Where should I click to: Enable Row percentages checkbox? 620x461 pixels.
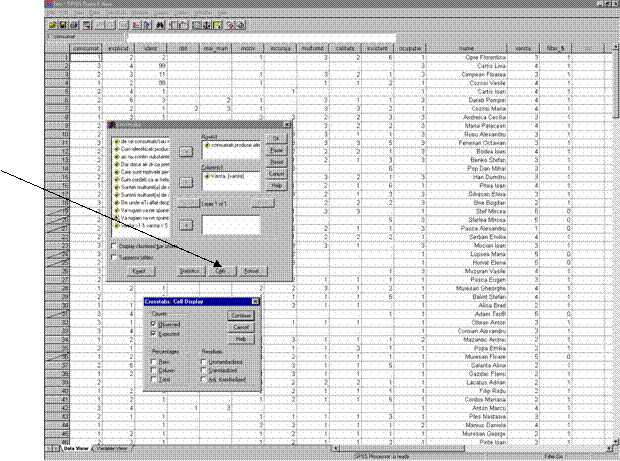click(154, 362)
